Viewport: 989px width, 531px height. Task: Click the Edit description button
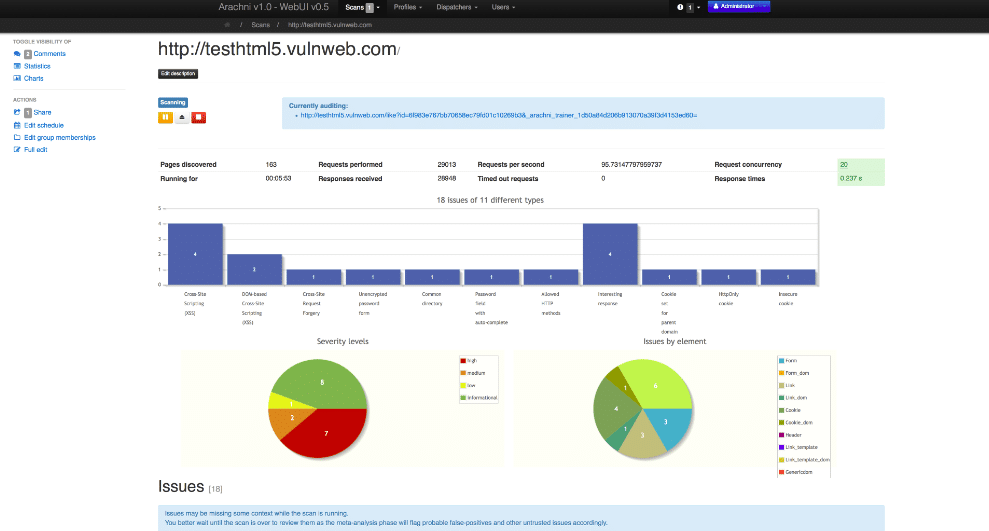tap(178, 74)
